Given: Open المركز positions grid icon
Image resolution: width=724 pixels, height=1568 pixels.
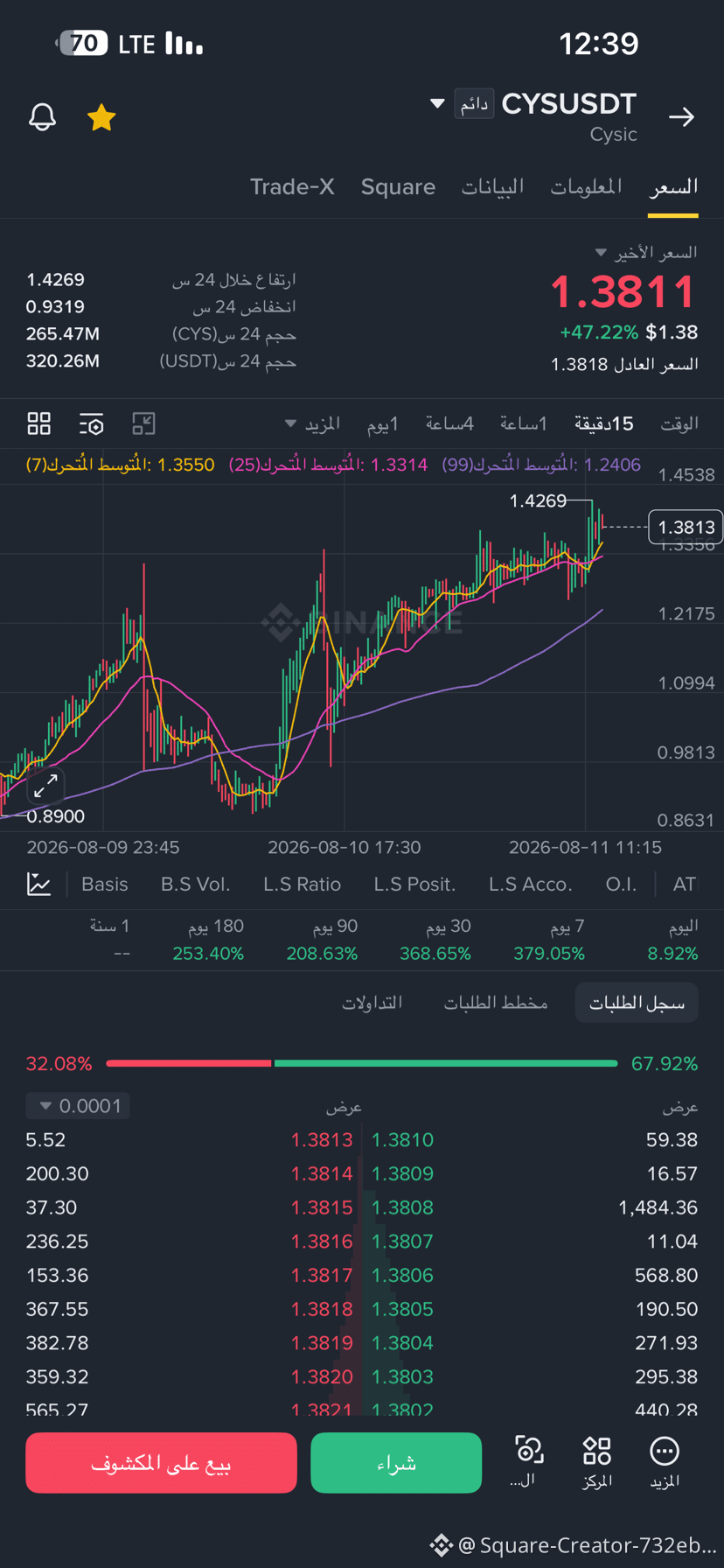Looking at the screenshot, I should pyautogui.click(x=597, y=1451).
